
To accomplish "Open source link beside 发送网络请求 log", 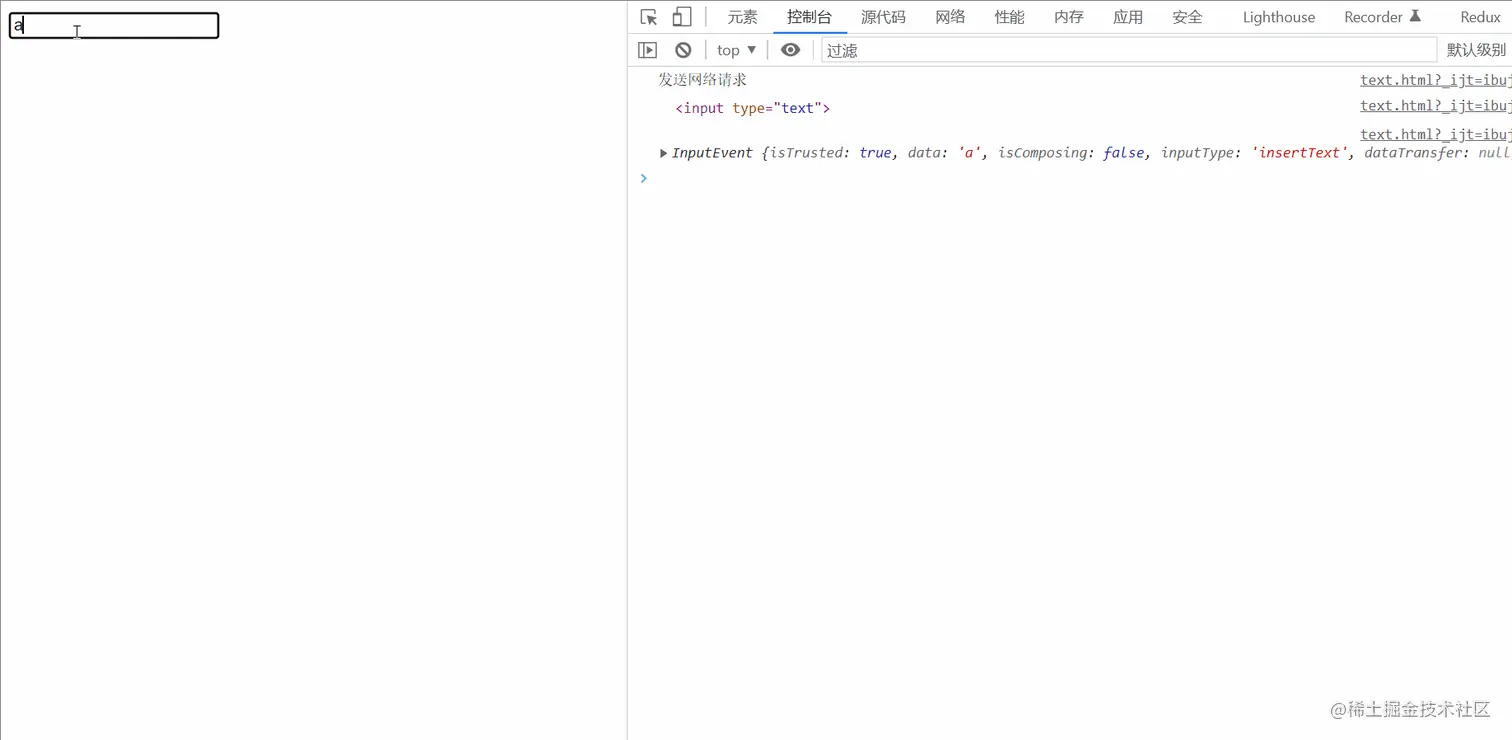I will pyautogui.click(x=1436, y=80).
